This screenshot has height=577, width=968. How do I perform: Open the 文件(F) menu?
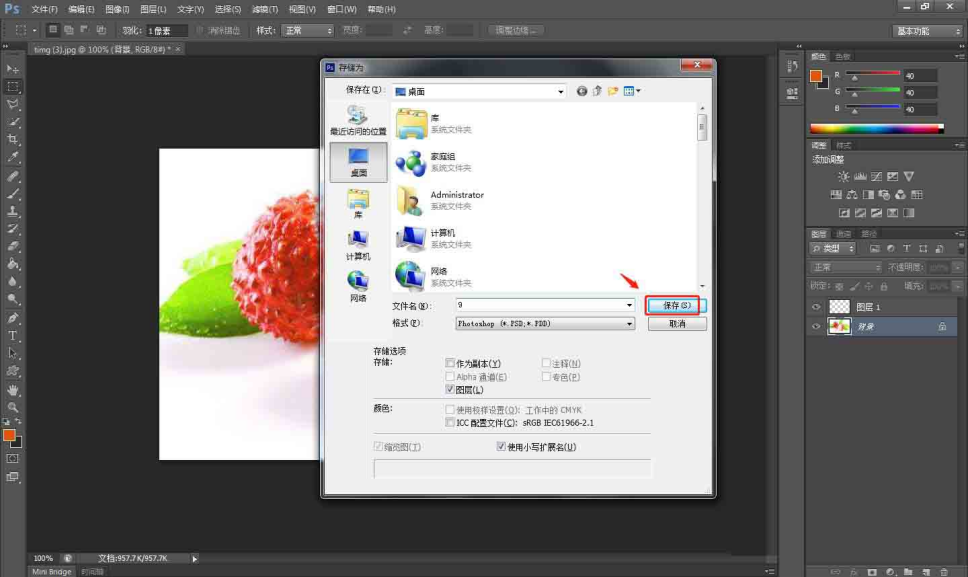point(45,9)
